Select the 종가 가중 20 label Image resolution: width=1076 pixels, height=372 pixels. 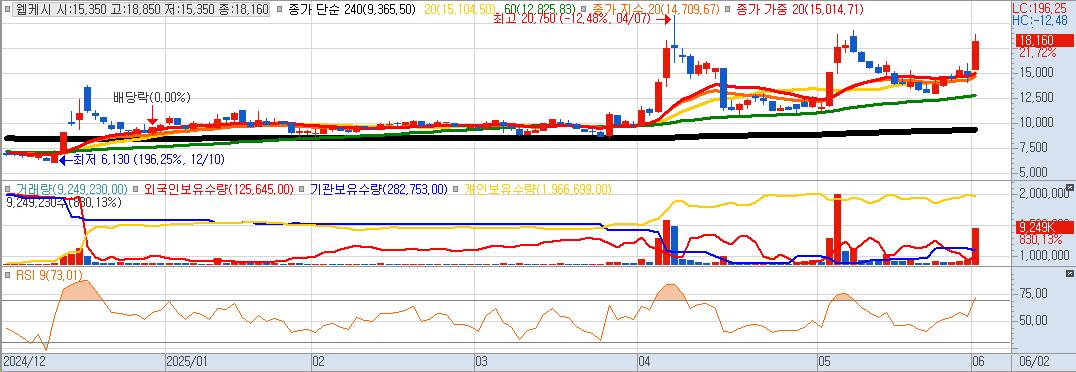[799, 11]
